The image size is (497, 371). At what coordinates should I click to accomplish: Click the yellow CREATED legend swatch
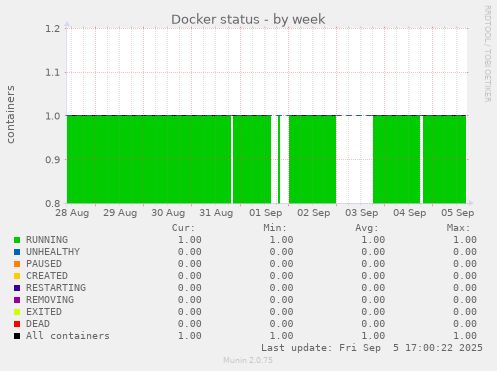(x=17, y=276)
